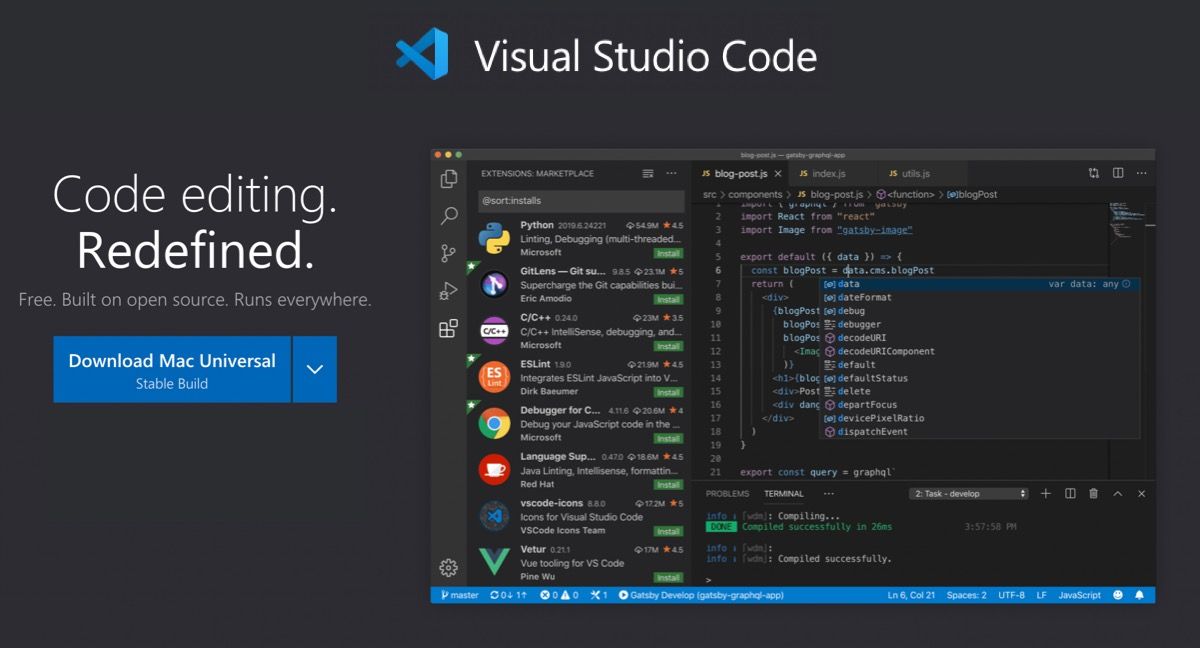Open the download build options chevron

click(314, 369)
